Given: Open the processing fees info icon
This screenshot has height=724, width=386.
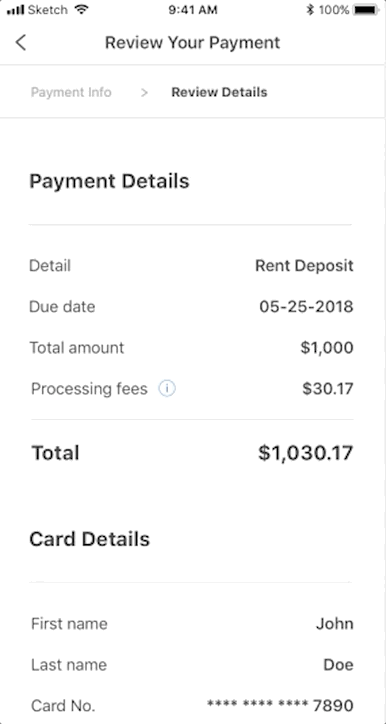Looking at the screenshot, I should tap(167, 389).
